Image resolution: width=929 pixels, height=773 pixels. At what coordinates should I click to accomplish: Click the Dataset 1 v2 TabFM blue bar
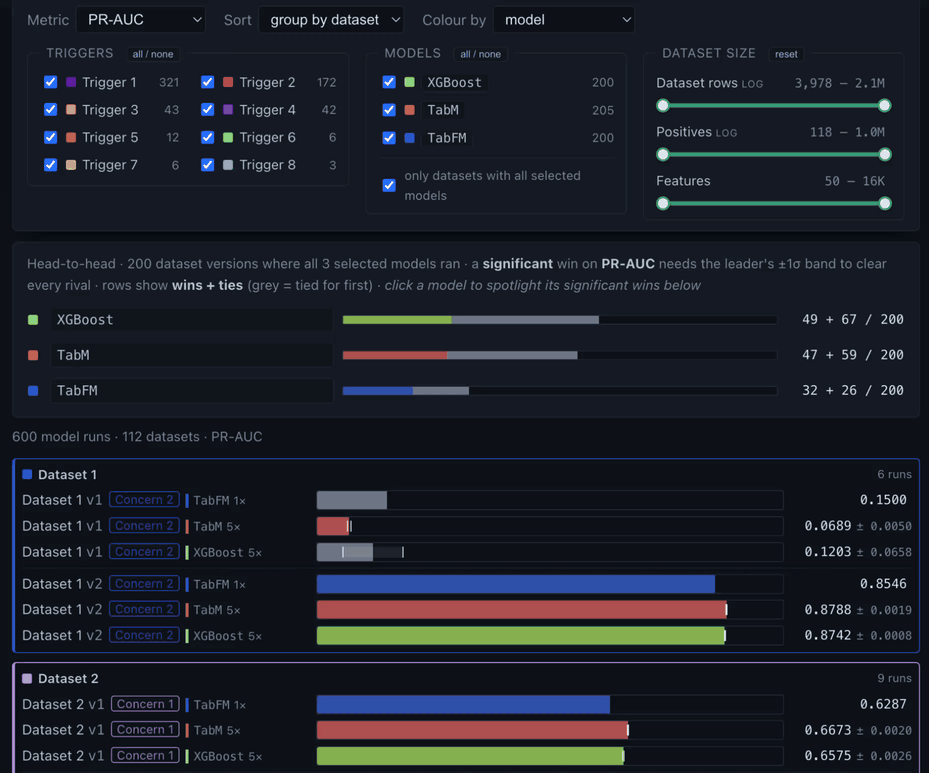point(515,585)
